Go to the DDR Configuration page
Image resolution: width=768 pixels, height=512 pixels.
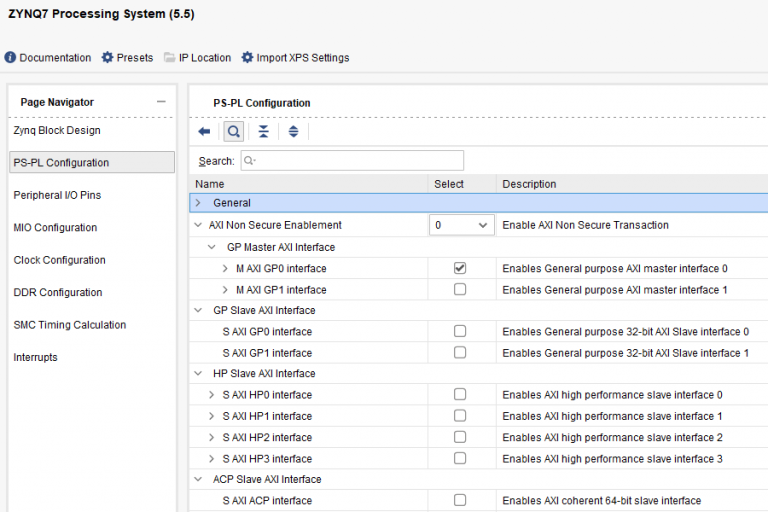(57, 293)
